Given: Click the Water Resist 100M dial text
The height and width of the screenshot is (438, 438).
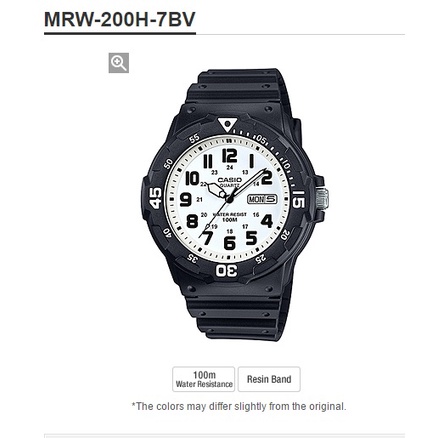Looking at the screenshot, I should pos(230,217).
